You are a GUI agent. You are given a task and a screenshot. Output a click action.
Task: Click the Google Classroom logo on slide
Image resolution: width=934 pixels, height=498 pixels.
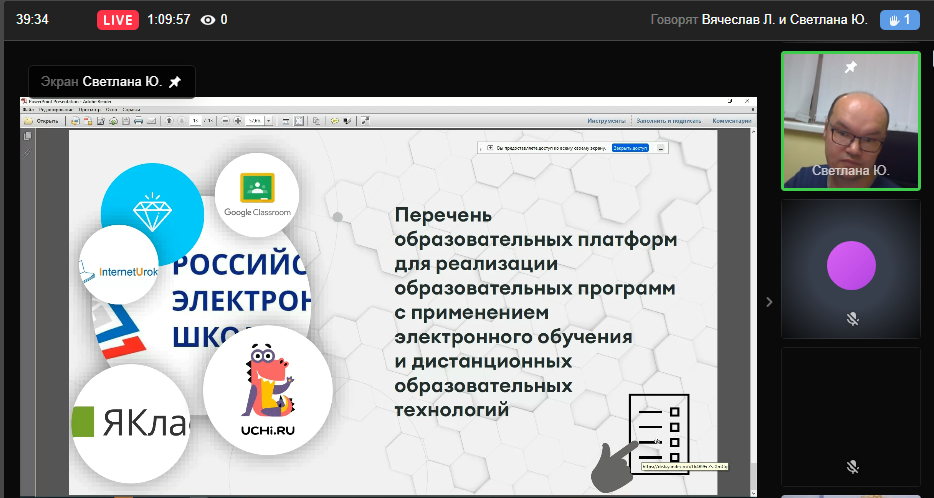click(x=257, y=195)
